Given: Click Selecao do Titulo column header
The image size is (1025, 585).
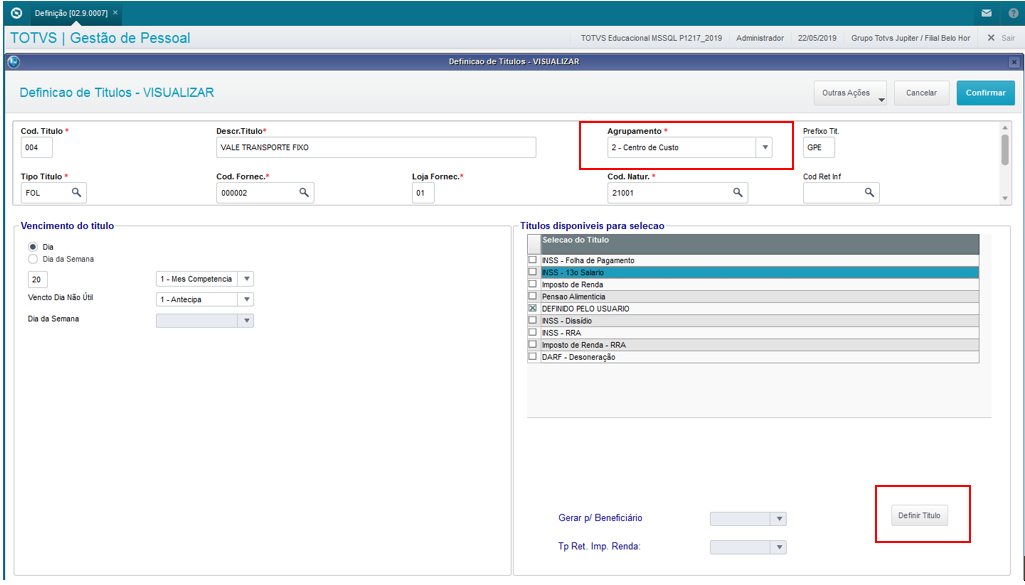Looking at the screenshot, I should (x=760, y=244).
